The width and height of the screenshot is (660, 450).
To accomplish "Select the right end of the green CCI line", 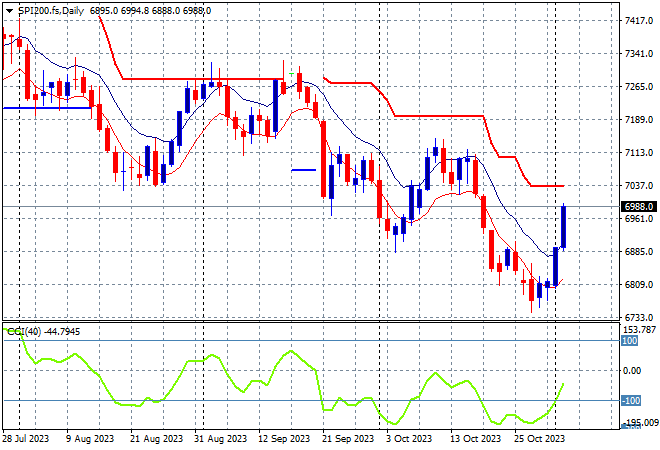I will pos(563,384).
